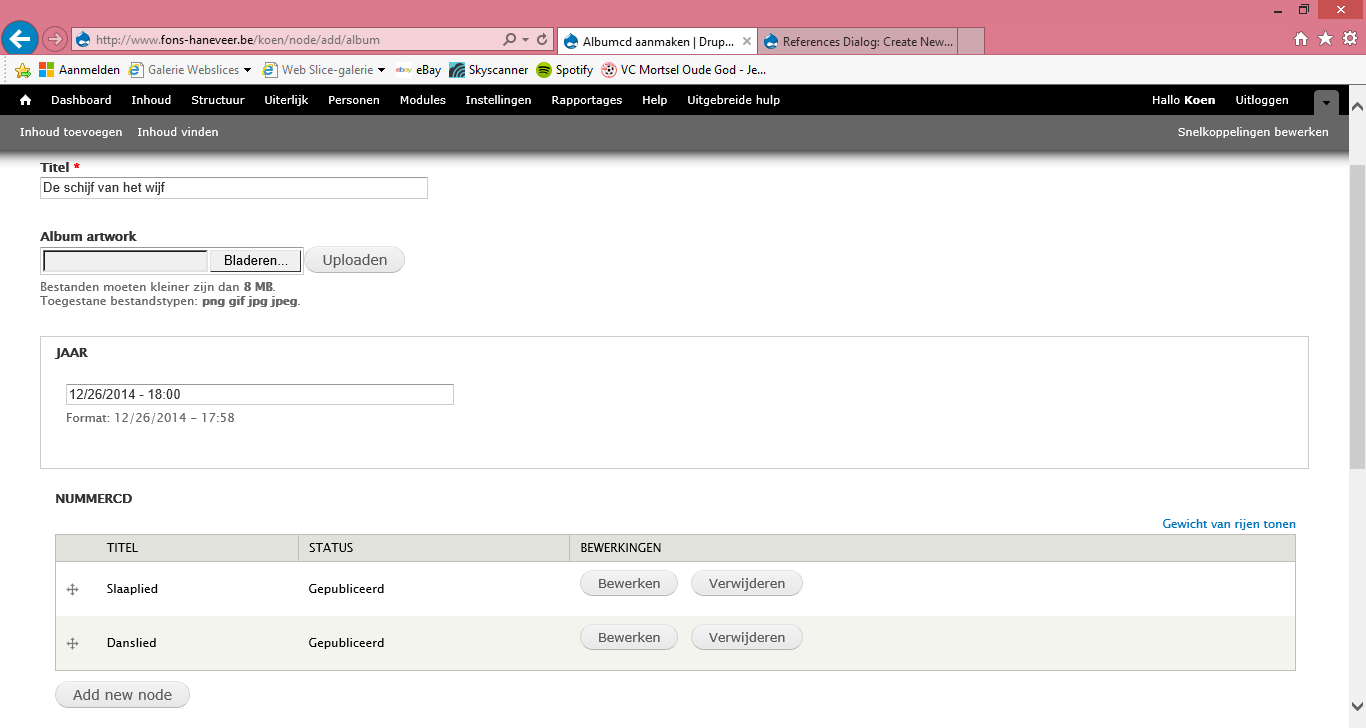Viewport: 1366px width, 728px height.
Task: Click the Drupal admin home icon
Action: click(x=25, y=100)
